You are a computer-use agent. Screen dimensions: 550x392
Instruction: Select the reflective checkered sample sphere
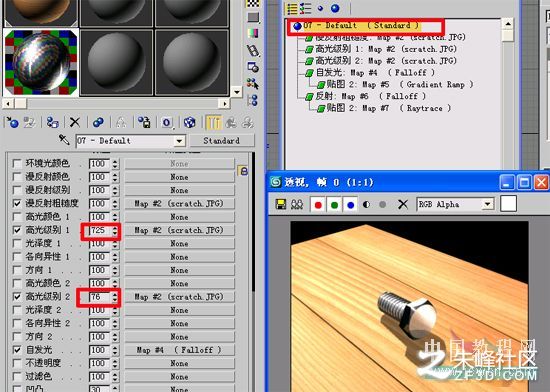pyautogui.click(x=41, y=62)
